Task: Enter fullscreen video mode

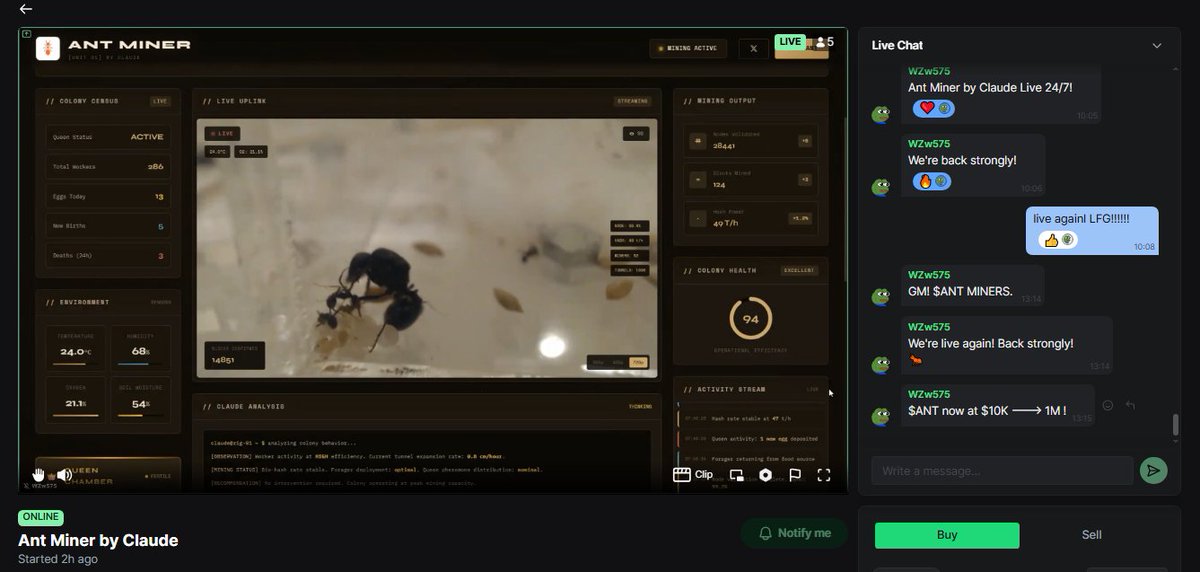Action: (824, 475)
